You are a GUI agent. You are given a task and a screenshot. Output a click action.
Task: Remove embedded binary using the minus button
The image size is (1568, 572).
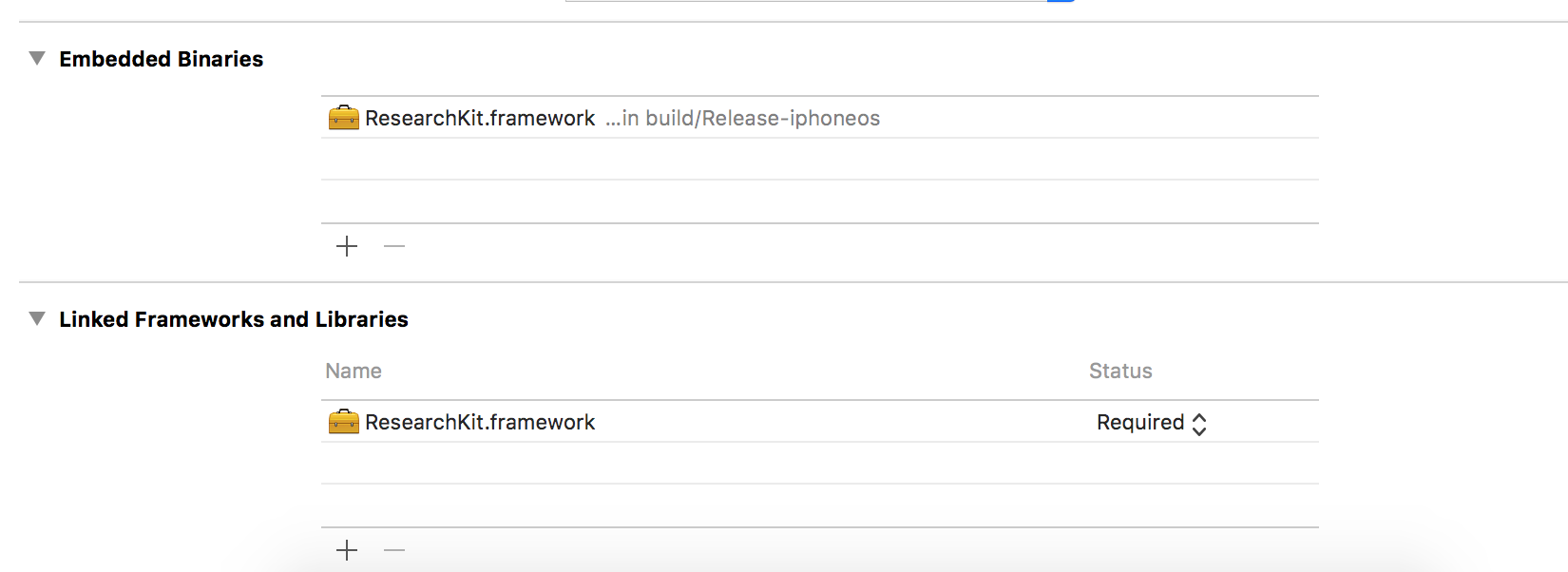pos(394,247)
